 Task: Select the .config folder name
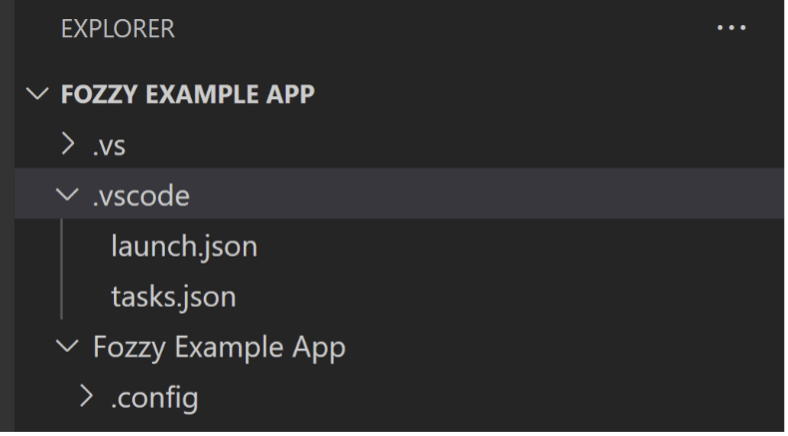[154, 398]
